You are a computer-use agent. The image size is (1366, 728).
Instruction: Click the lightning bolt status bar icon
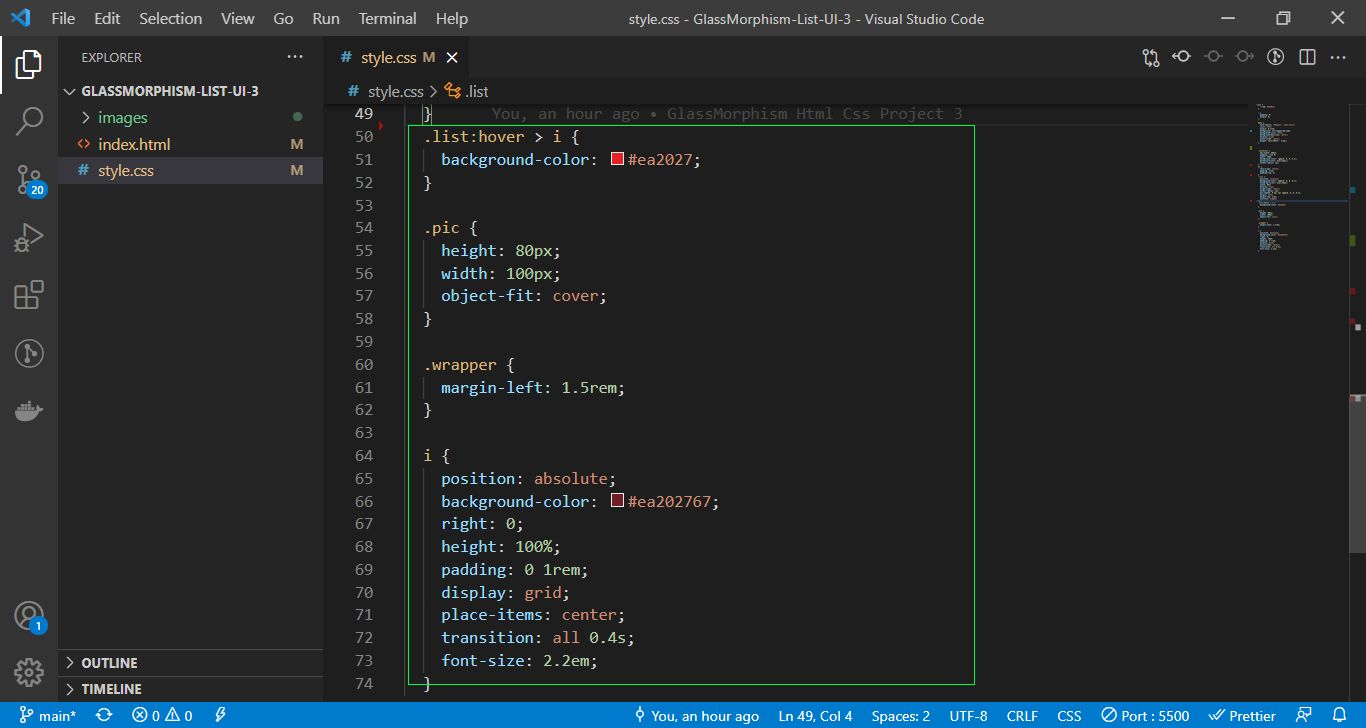coord(221,716)
